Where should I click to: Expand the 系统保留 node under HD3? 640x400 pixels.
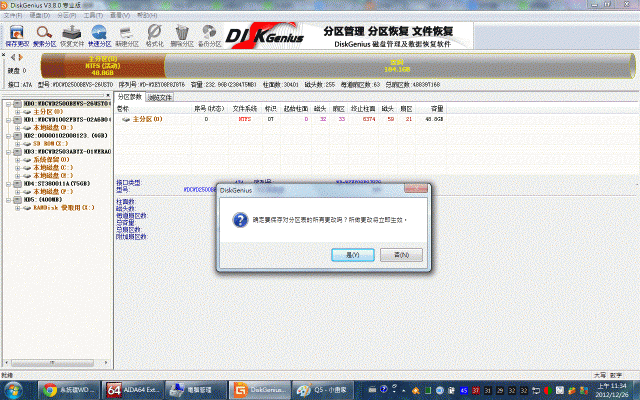point(18,160)
